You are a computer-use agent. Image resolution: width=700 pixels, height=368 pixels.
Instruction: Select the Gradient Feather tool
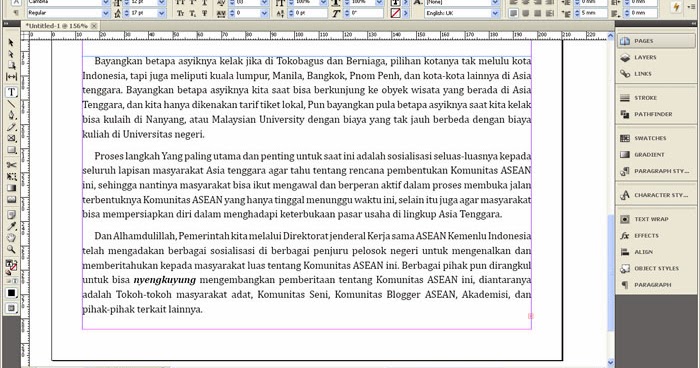11,200
